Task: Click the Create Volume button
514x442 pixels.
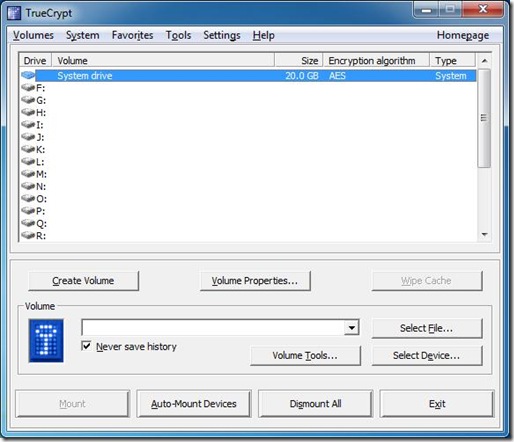Action: [83, 281]
